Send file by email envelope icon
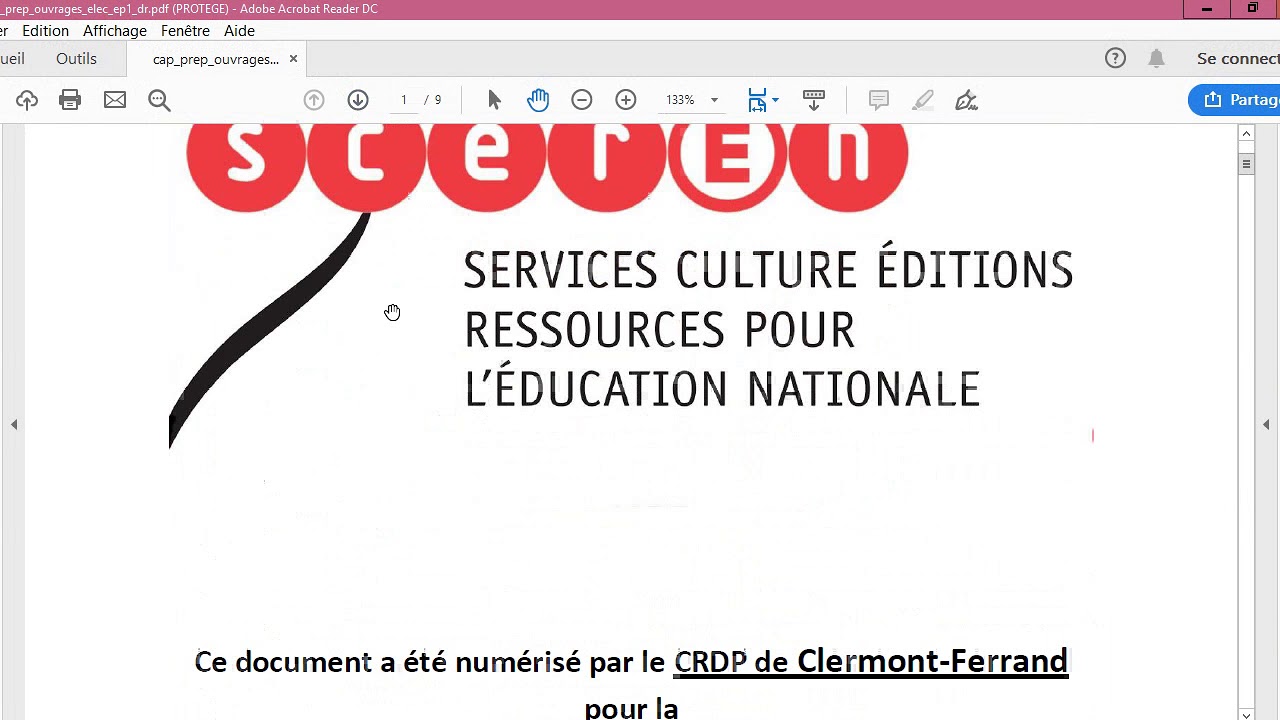 click(x=115, y=100)
